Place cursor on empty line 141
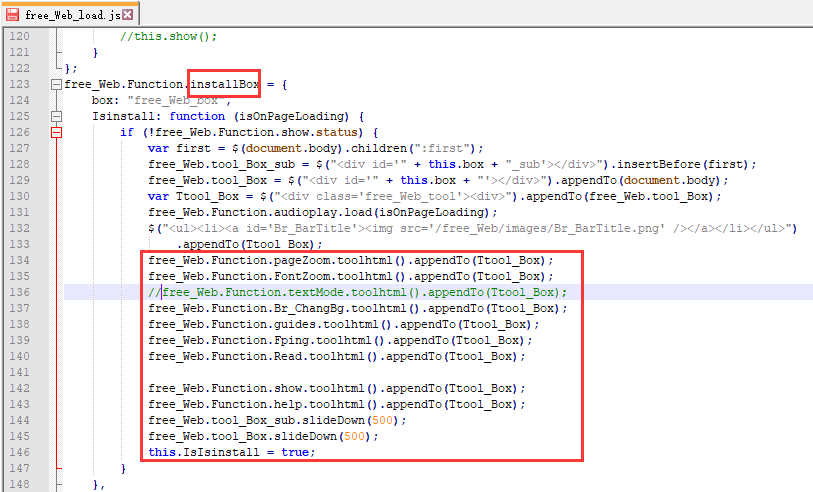813x492 pixels. coord(300,372)
